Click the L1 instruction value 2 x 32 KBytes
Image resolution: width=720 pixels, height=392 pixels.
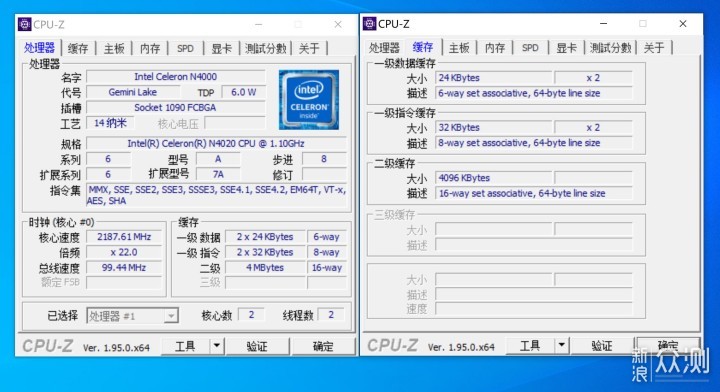click(265, 252)
